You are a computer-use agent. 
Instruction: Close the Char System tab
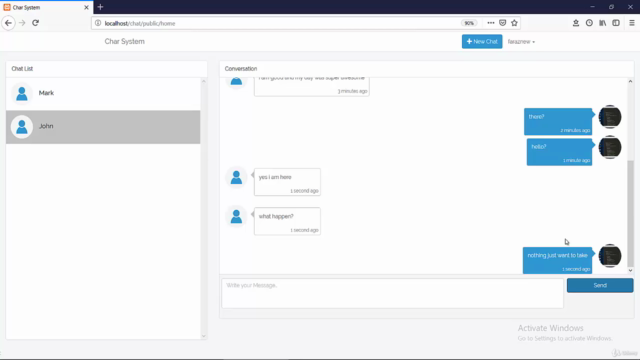pos(86,7)
